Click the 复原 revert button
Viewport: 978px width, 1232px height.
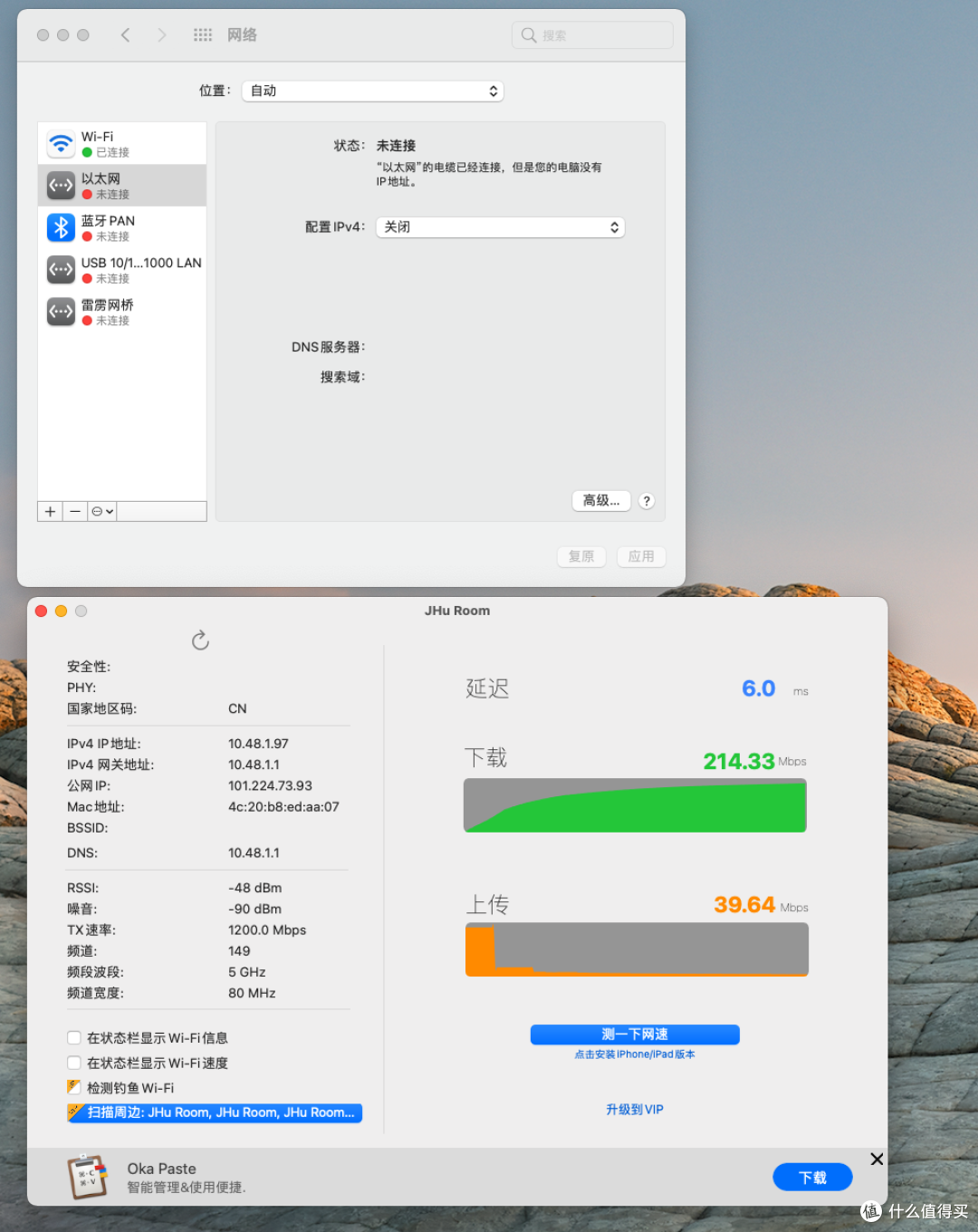tap(581, 556)
